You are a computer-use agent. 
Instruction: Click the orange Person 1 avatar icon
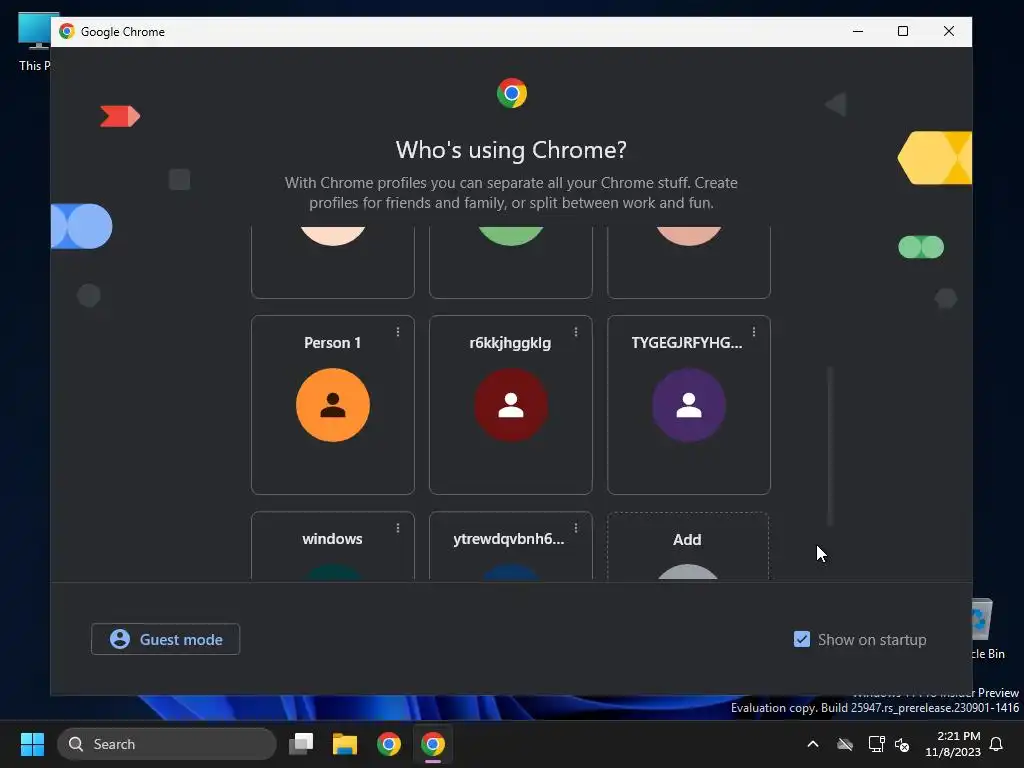point(332,405)
